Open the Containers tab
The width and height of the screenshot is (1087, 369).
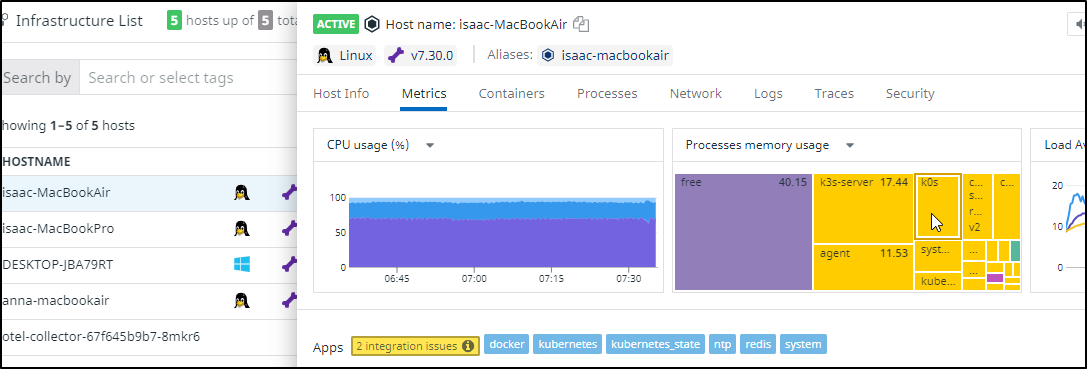[x=512, y=94]
